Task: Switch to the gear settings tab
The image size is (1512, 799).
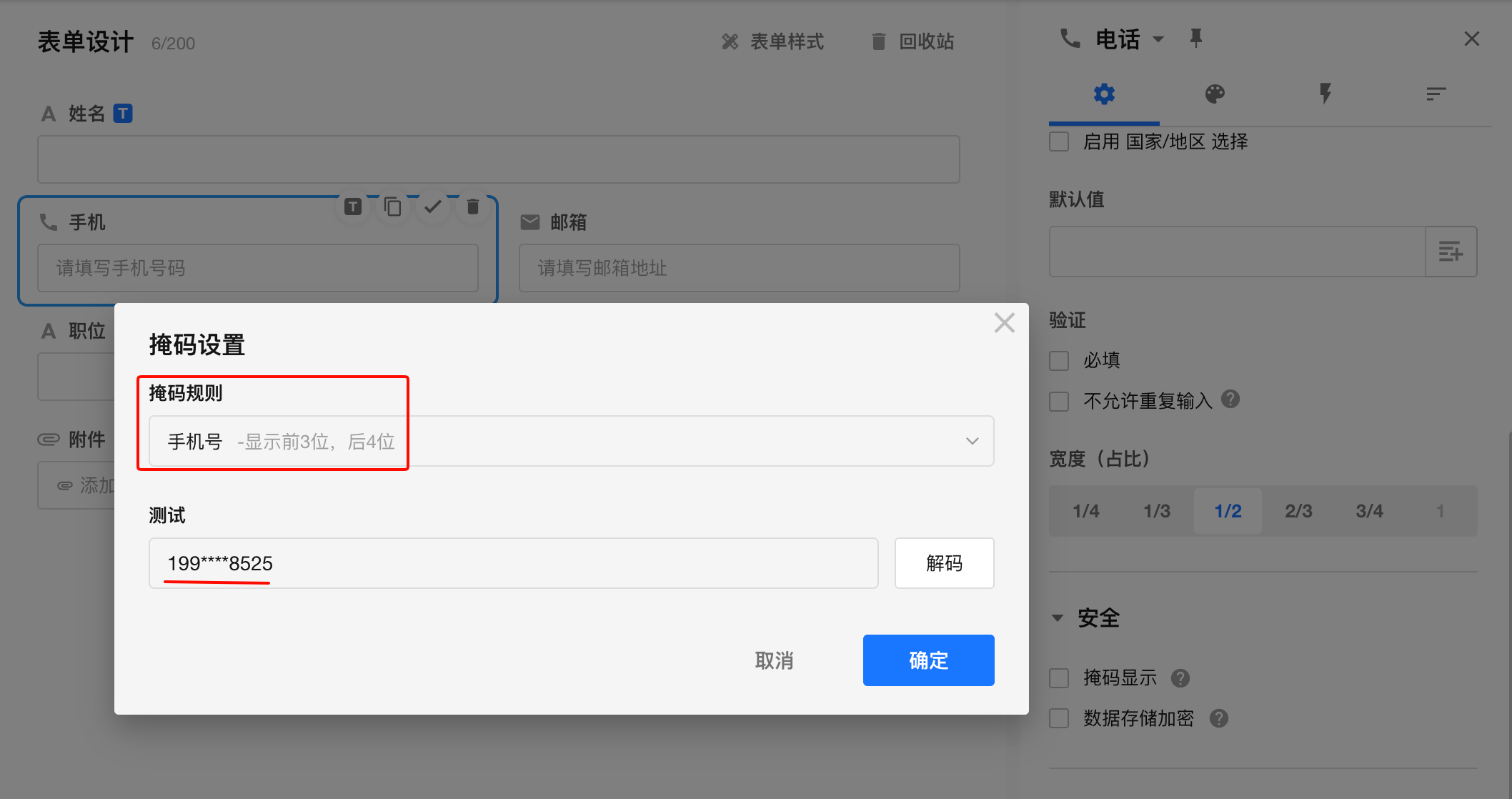Action: click(1104, 94)
